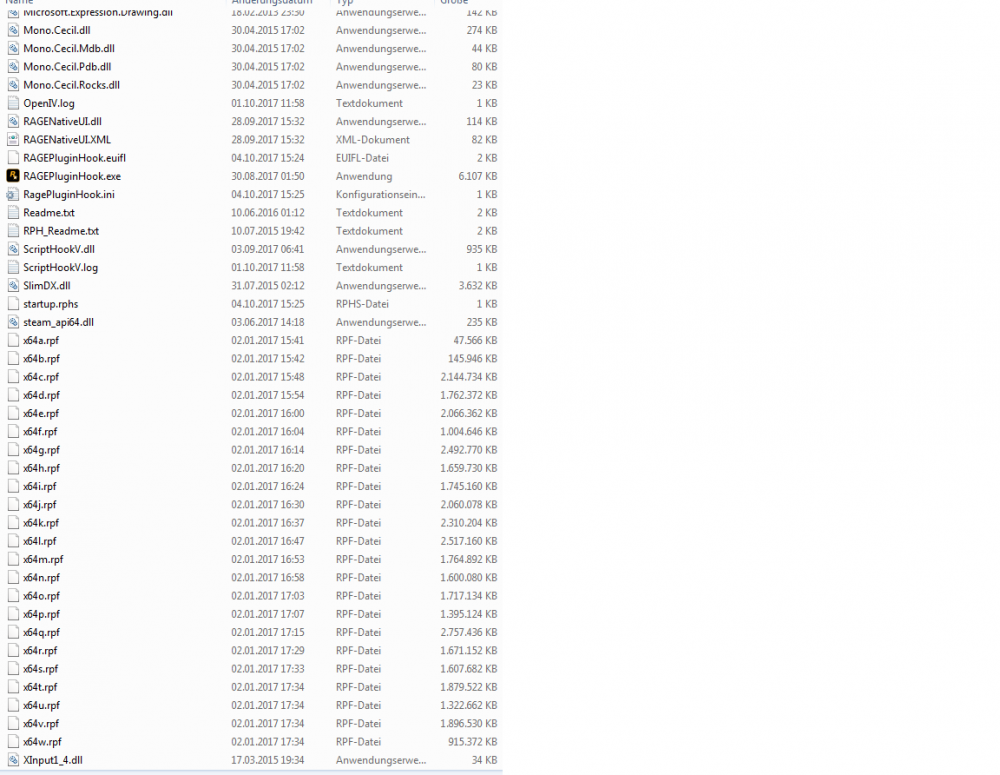
Task: Click the x64c.rpf file icon
Action: click(x=13, y=376)
